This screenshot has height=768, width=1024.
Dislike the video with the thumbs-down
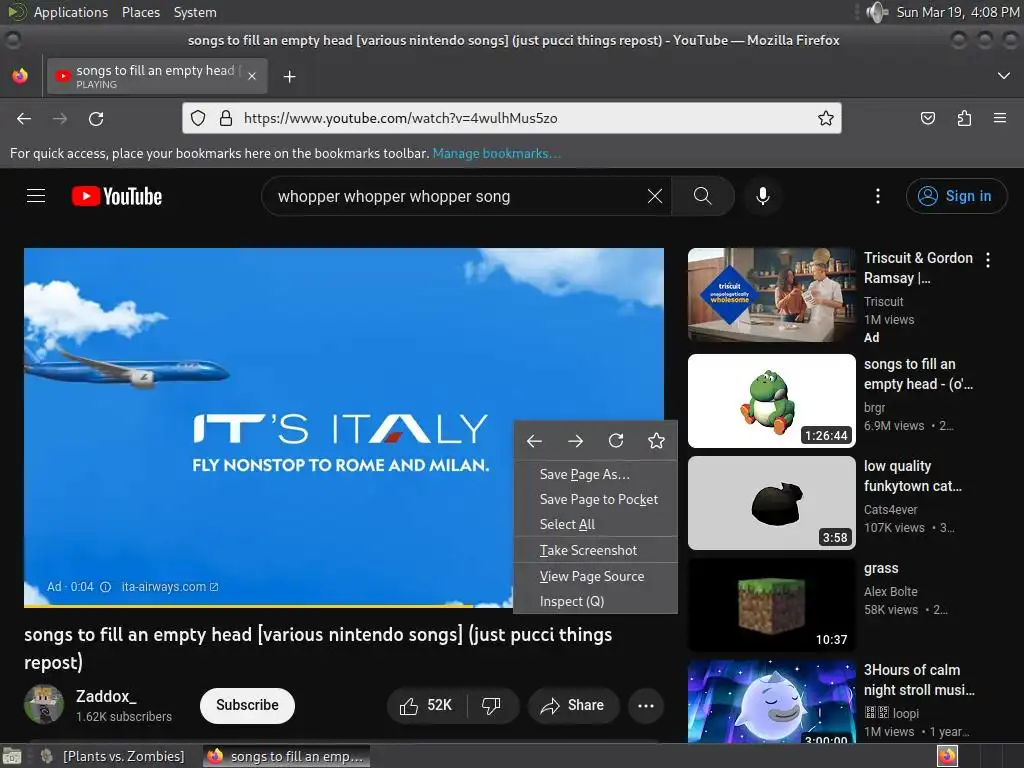tap(491, 705)
